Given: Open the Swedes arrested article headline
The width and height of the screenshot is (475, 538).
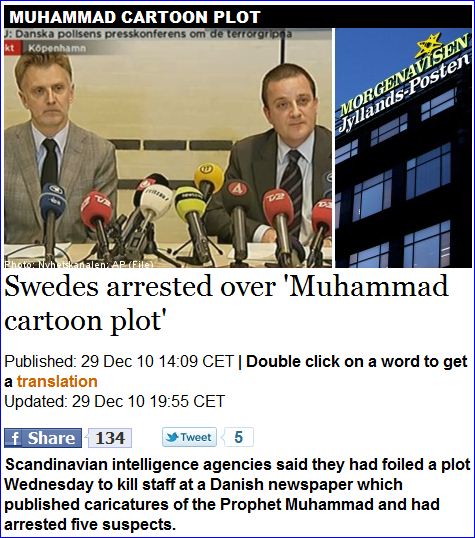Looking at the screenshot, I should pyautogui.click(x=227, y=304).
